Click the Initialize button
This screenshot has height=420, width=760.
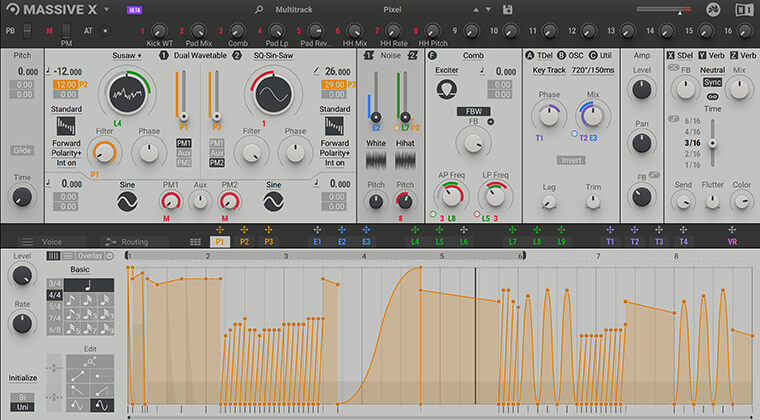point(22,379)
